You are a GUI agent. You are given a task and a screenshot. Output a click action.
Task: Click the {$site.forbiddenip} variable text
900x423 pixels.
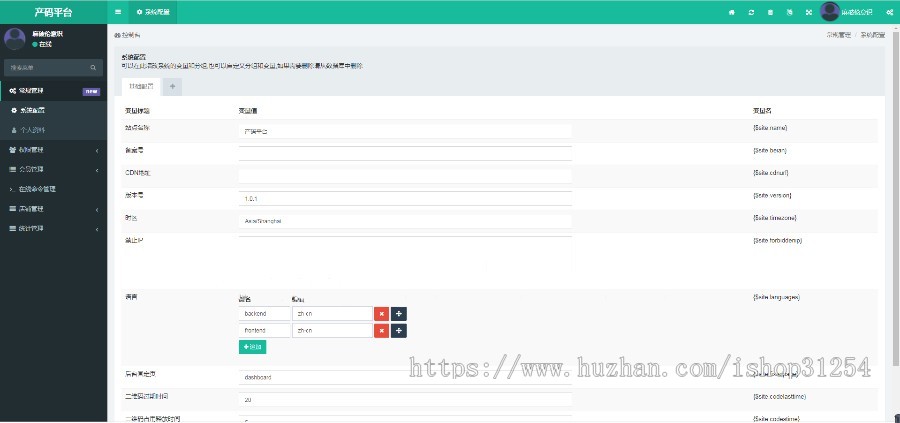coord(777,240)
